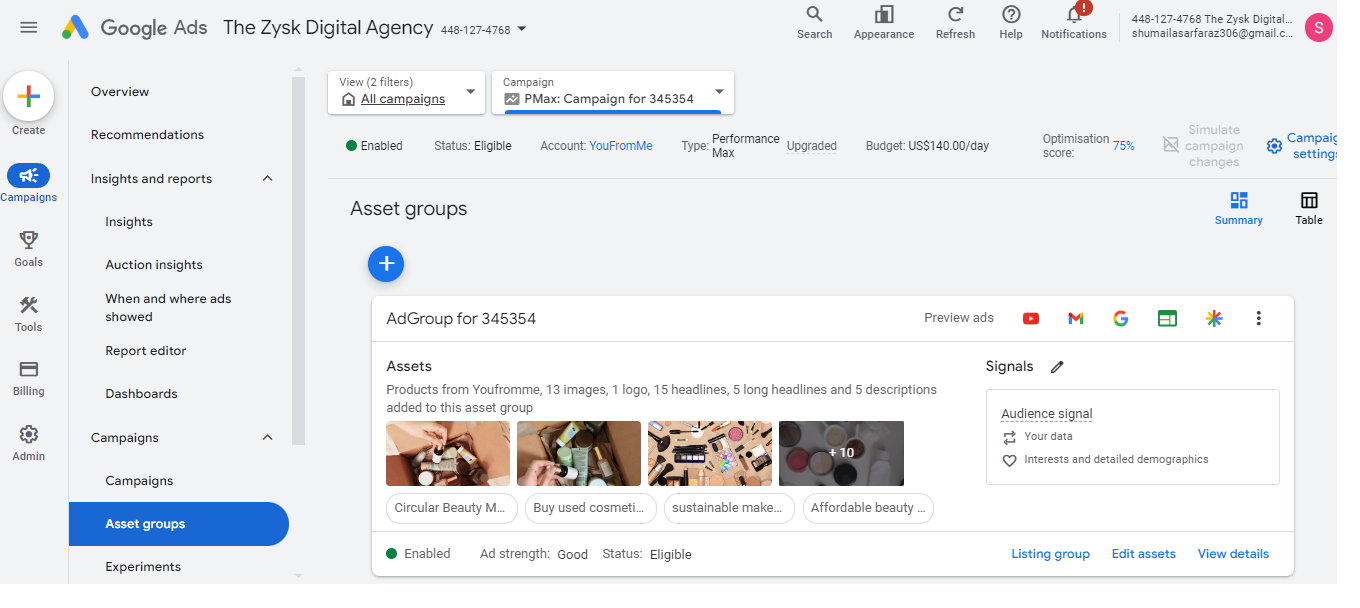Collapse Insights and reports section
Viewport: 1360px width, 608px height.
click(x=267, y=178)
